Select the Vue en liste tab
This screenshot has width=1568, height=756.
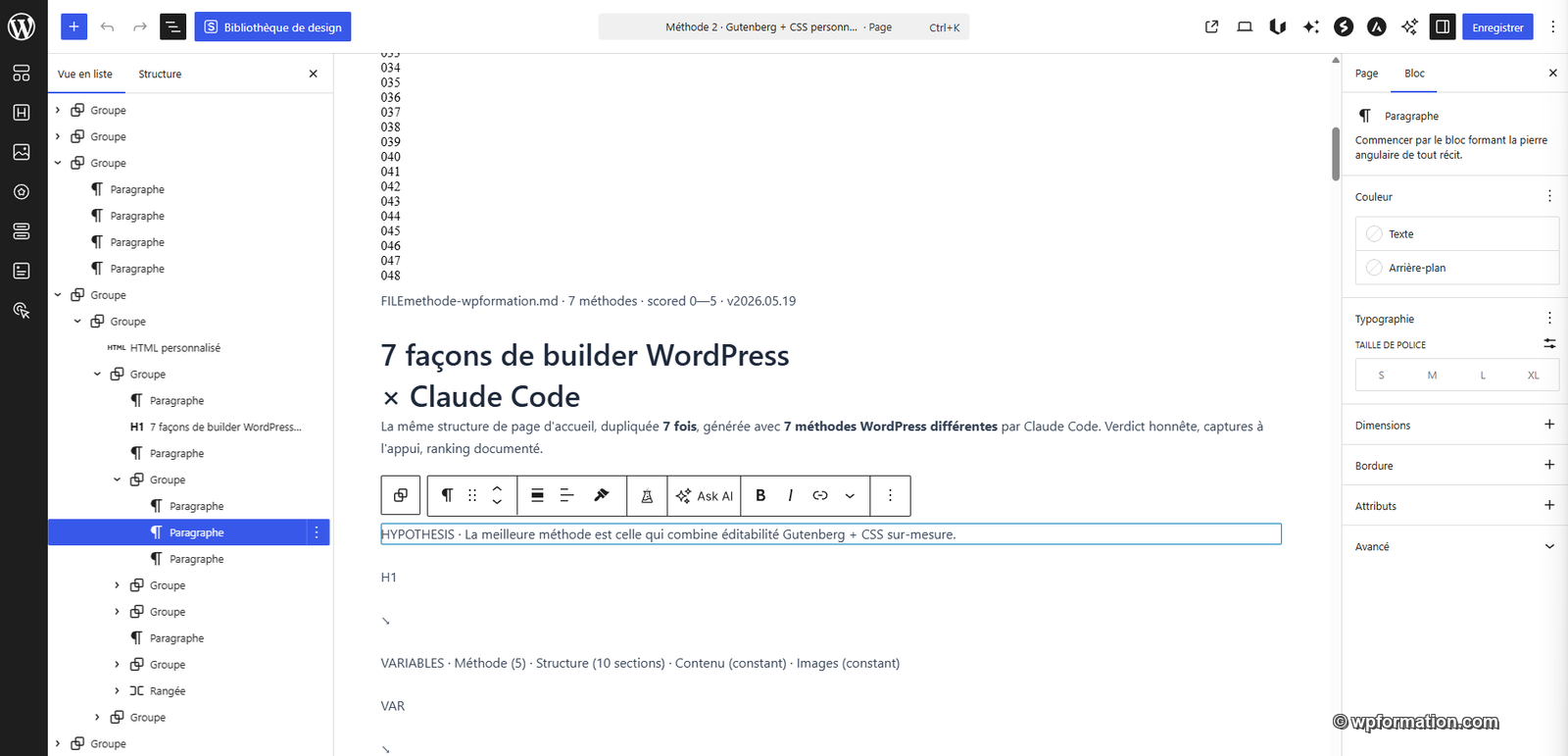(x=85, y=74)
